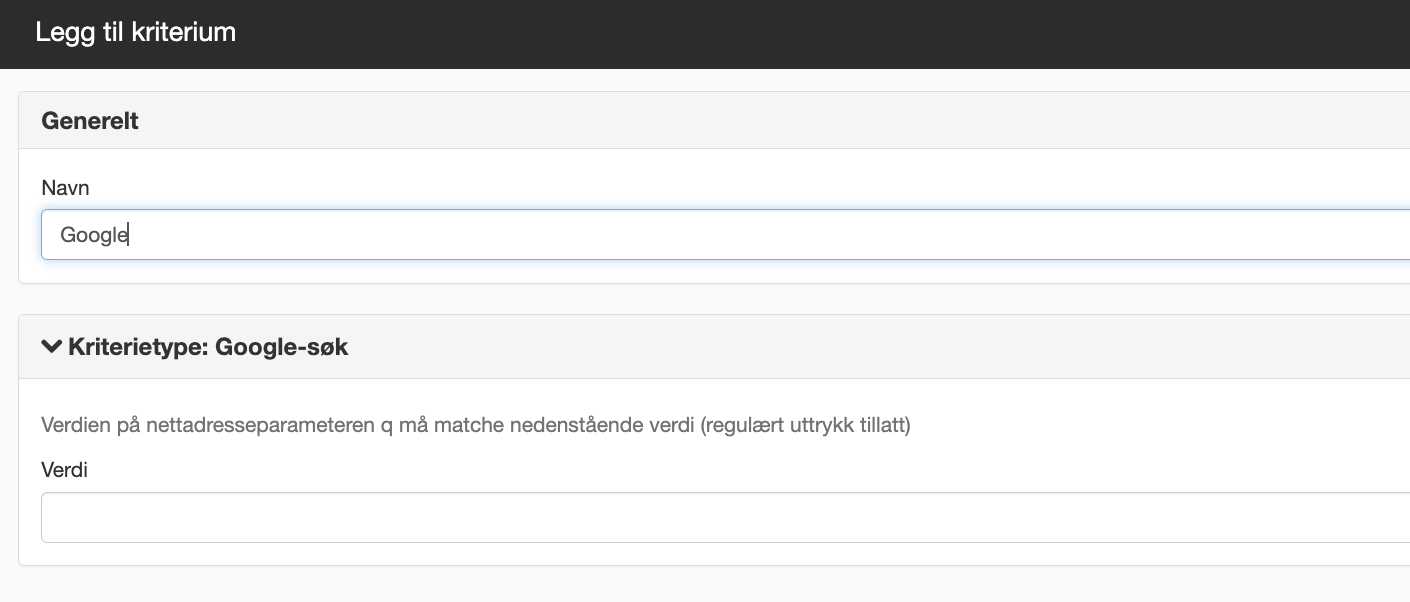Collapse the Kriterietype: Google-søk chevron
Screen dimensions: 1410x602
coord(51,347)
